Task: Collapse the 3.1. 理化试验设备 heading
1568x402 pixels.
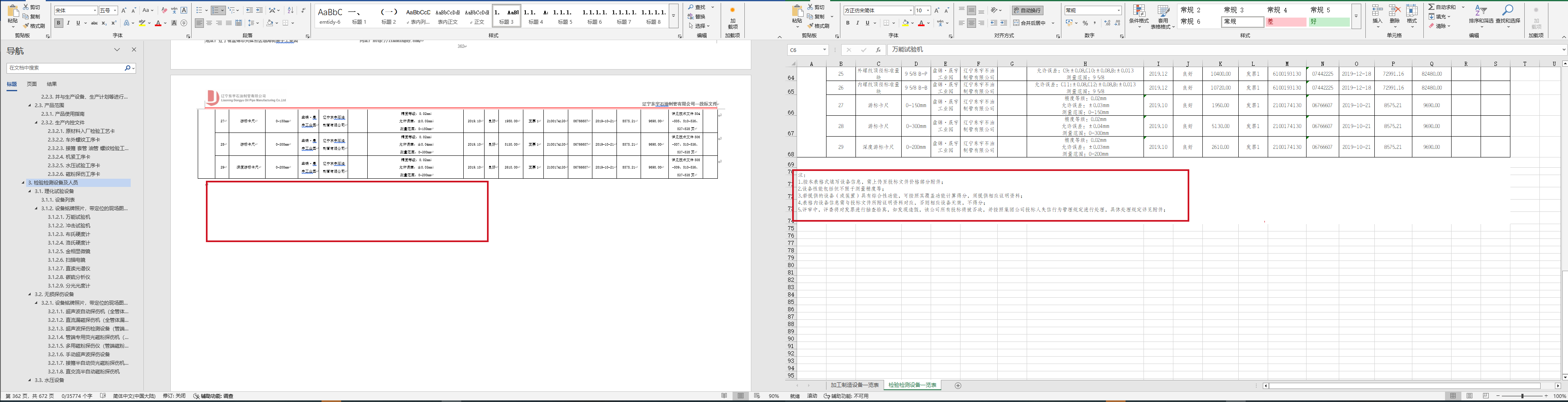Action: 29,191
